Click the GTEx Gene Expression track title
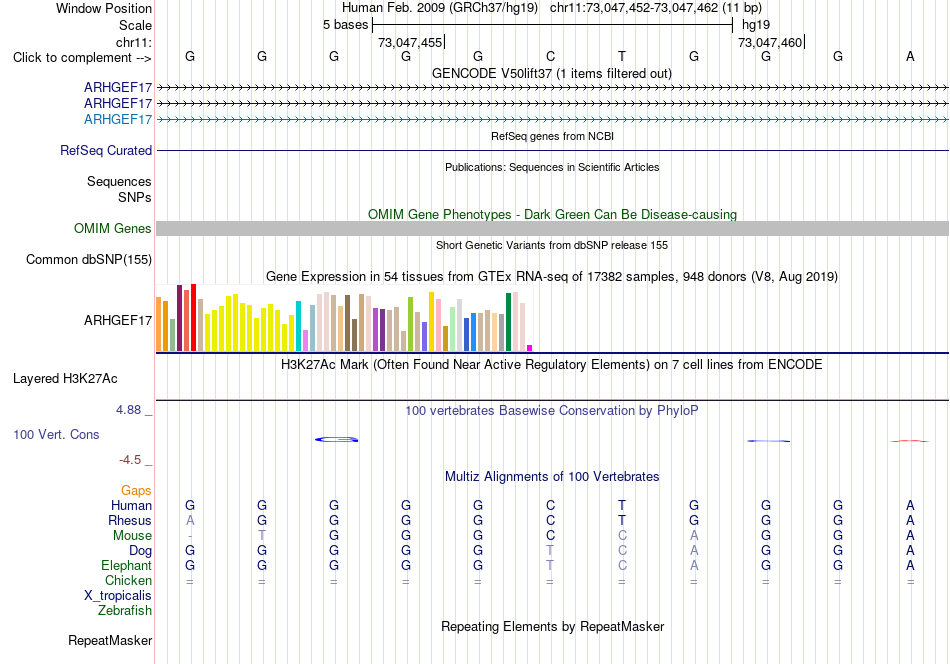 pos(552,277)
